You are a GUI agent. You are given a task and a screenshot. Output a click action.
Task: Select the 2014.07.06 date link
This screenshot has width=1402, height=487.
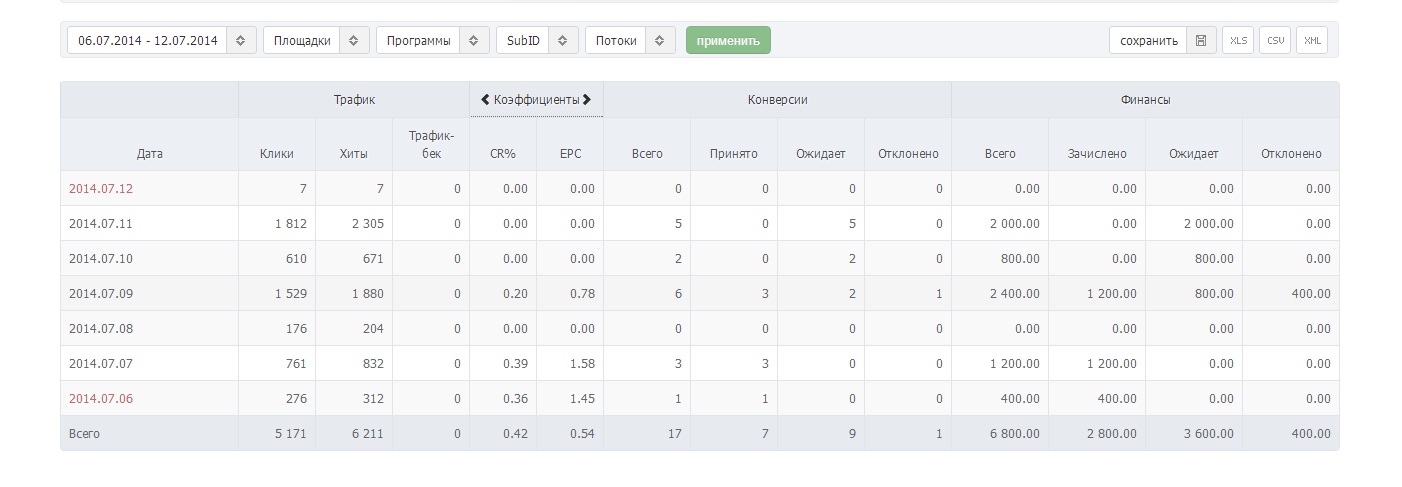[x=101, y=399]
